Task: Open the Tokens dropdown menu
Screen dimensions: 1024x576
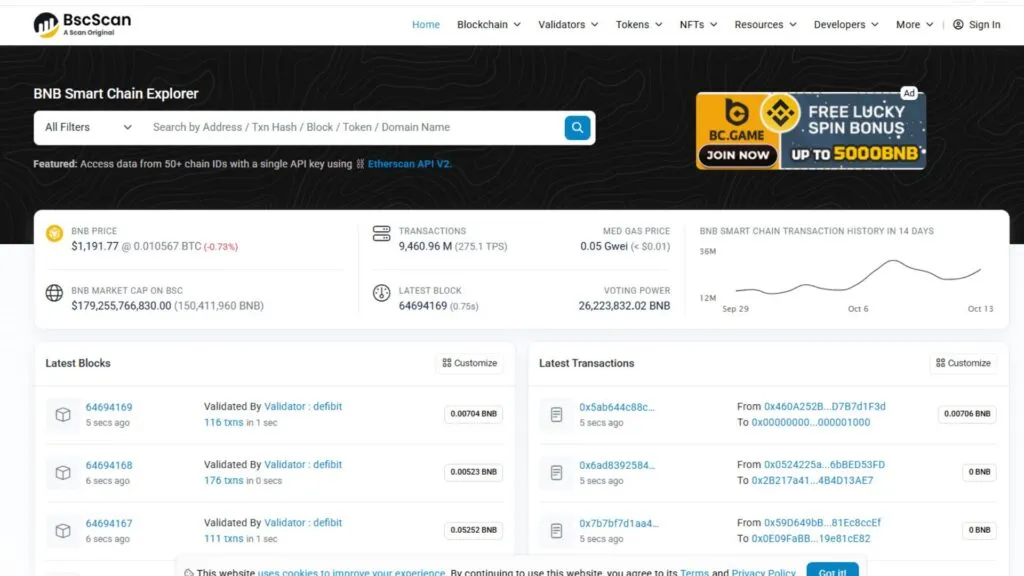Action: (x=638, y=25)
